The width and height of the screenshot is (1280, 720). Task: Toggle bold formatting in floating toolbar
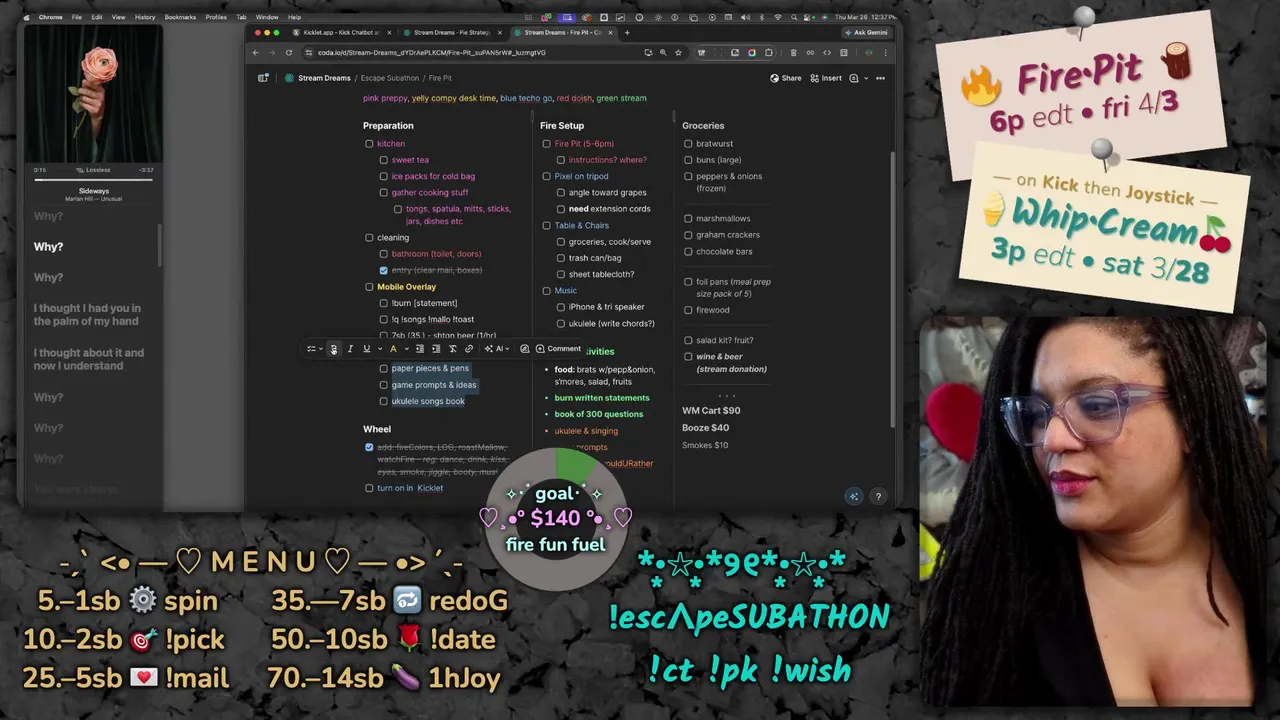pyautogui.click(x=334, y=349)
